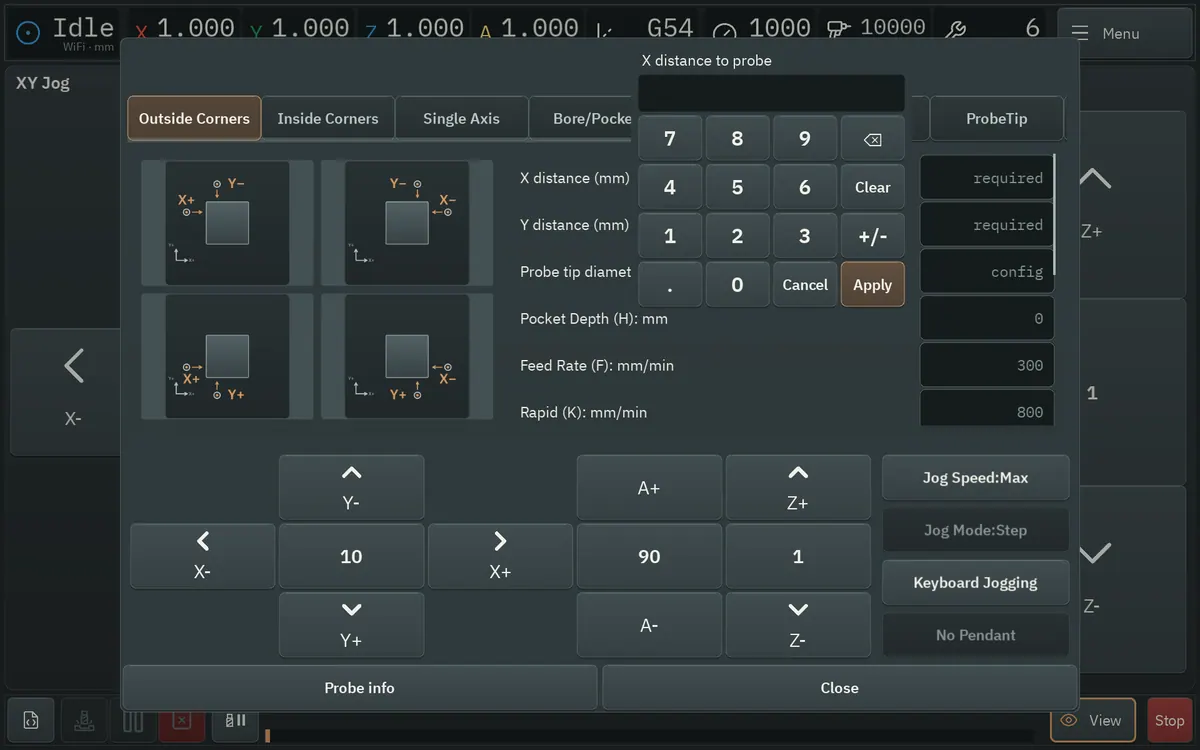Tap the 7 key on the keypad

coord(670,139)
